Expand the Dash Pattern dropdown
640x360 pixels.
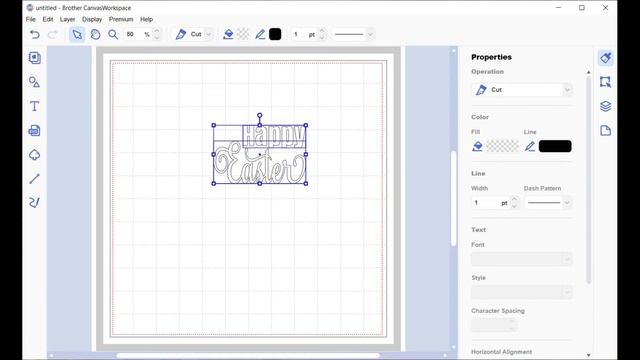tap(567, 202)
